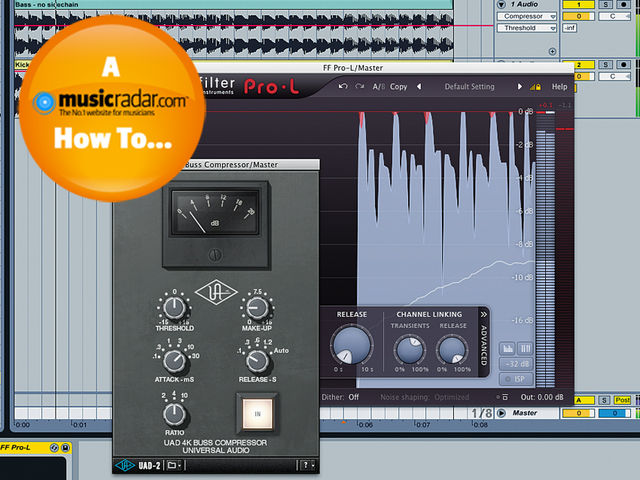Image resolution: width=640 pixels, height=480 pixels.
Task: Click the Master track play icon
Action: click(x=501, y=413)
